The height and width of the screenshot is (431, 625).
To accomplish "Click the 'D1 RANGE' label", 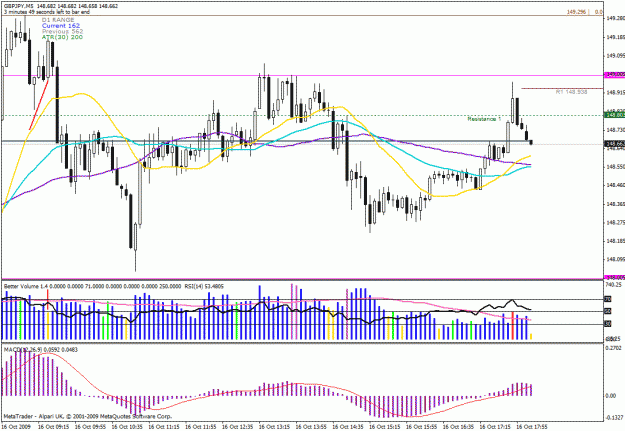I will point(58,20).
